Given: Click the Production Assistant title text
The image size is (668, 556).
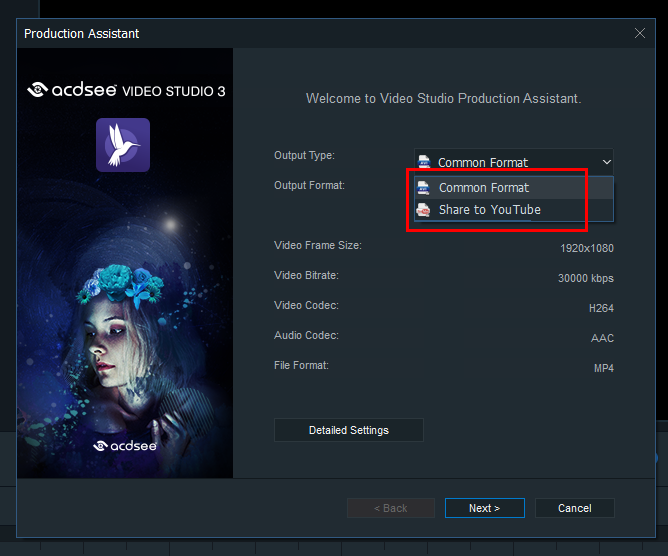Looking at the screenshot, I should [81, 33].
